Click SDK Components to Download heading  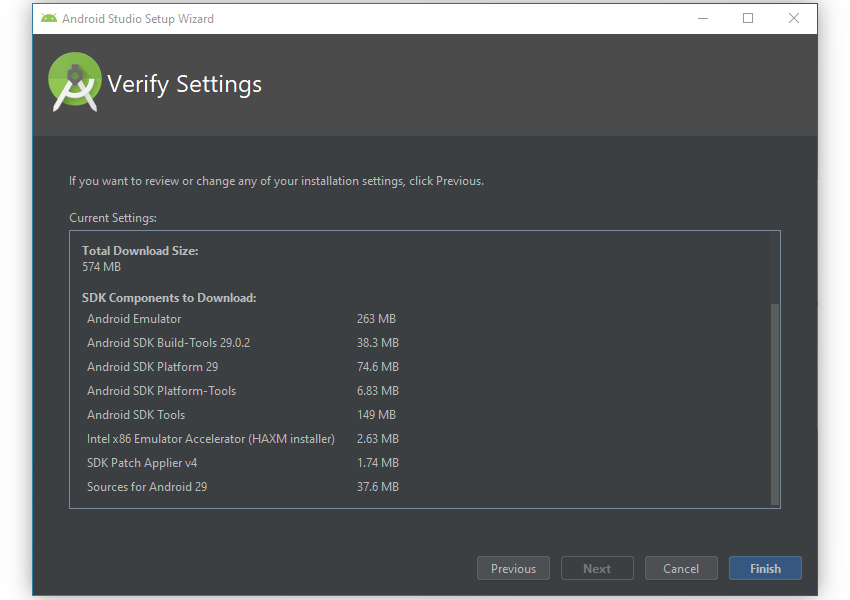(169, 298)
